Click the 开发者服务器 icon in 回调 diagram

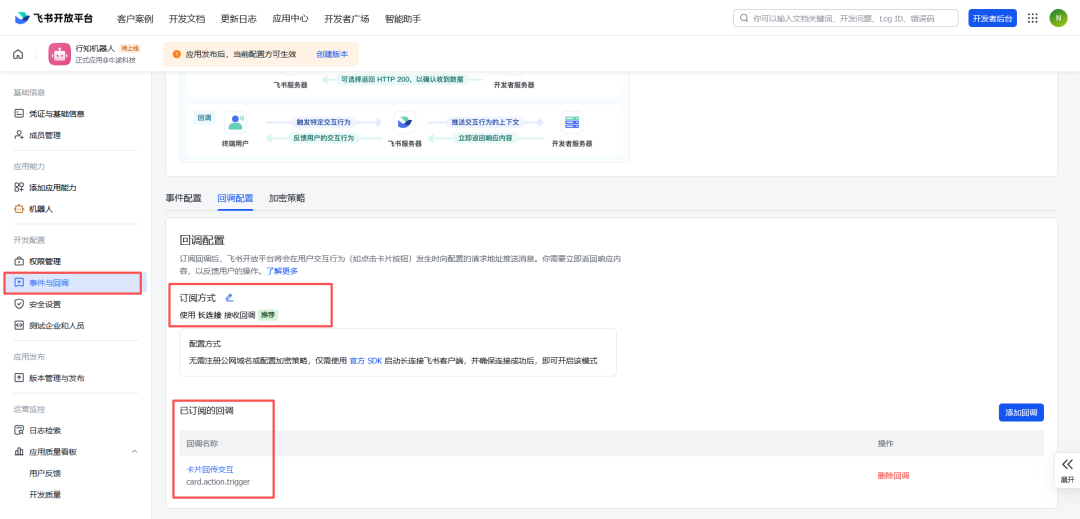click(572, 122)
